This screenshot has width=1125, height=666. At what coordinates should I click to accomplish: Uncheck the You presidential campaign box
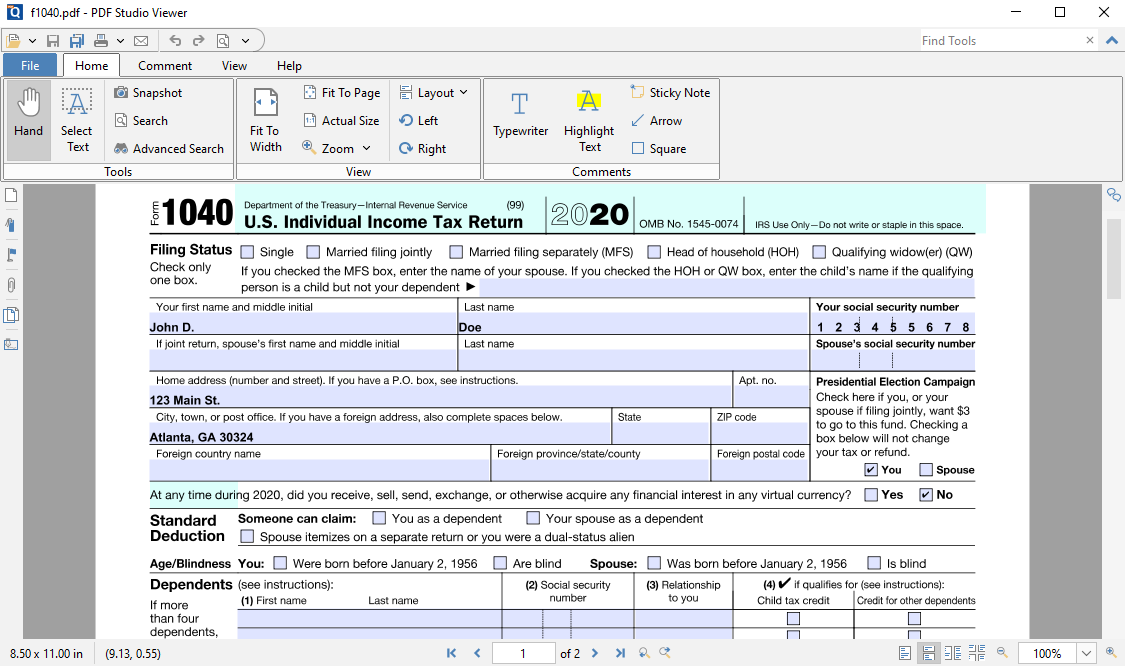[871, 469]
